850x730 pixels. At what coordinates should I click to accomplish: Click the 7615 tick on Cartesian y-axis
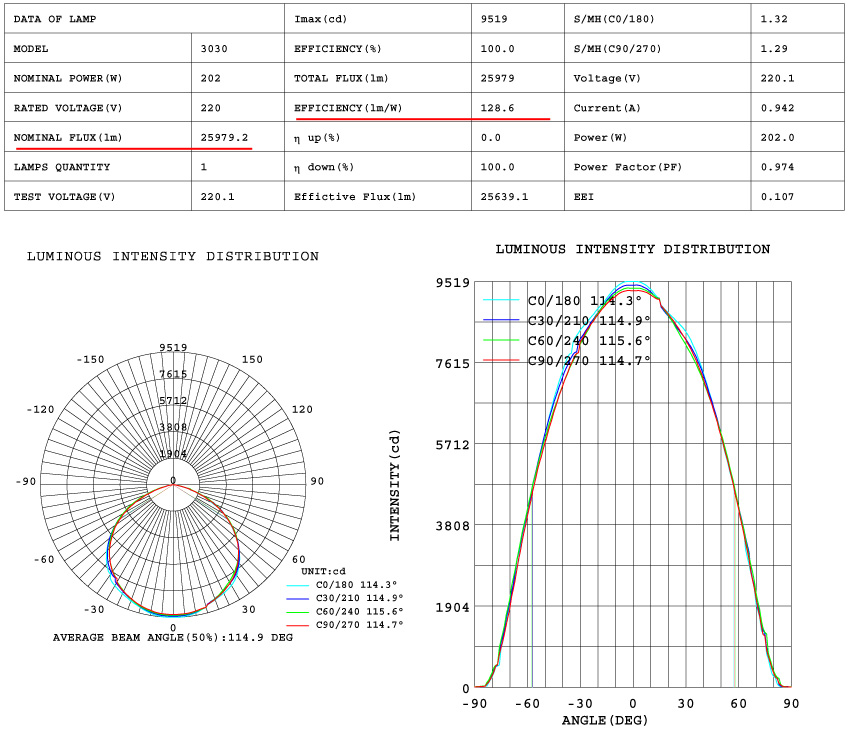coord(453,364)
